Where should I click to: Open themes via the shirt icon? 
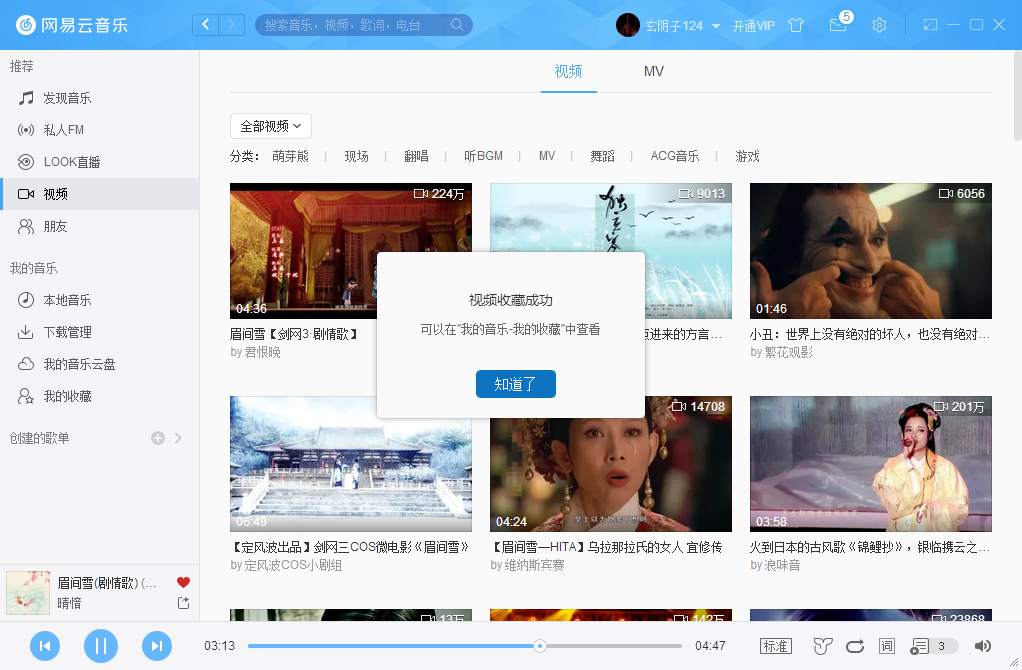pyautogui.click(x=796, y=25)
